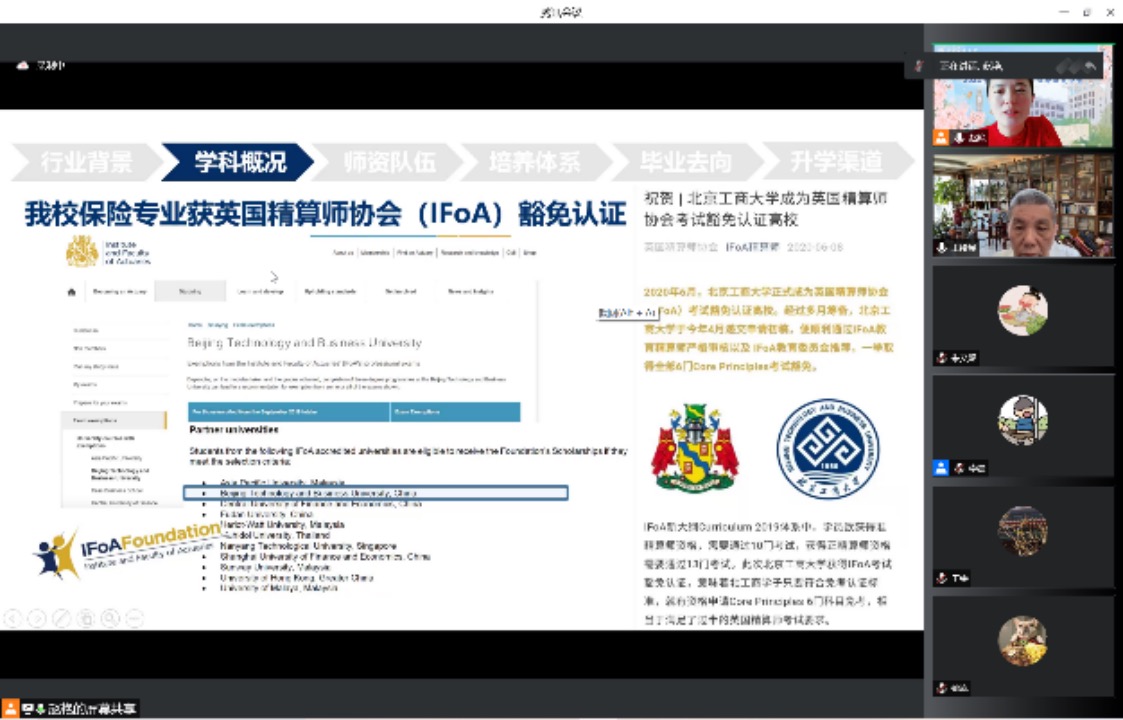
Task: Click the 毕业去向 section arrow
Action: tap(686, 161)
